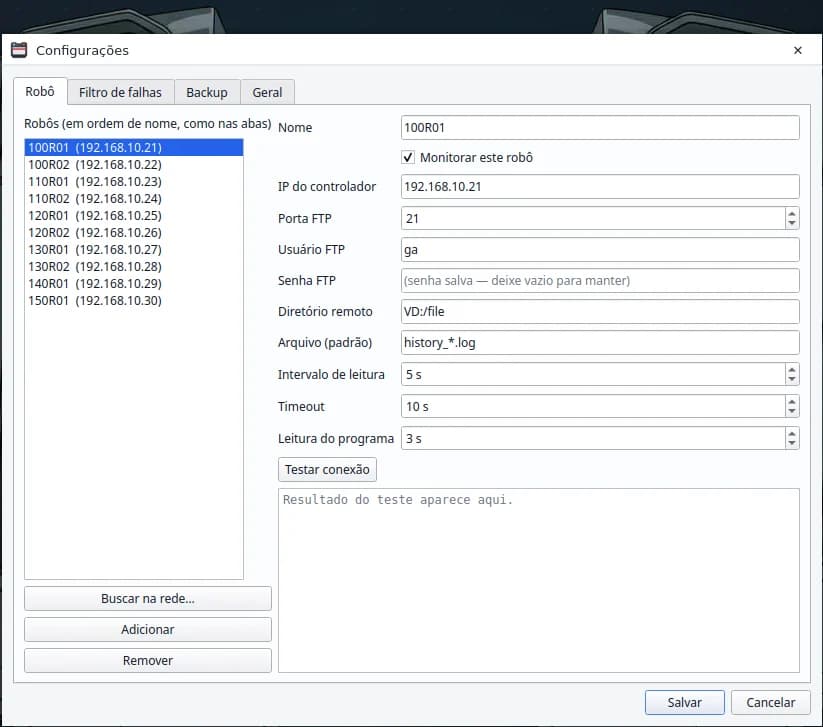Click the test result output text area
823x727 pixels.
(x=539, y=580)
